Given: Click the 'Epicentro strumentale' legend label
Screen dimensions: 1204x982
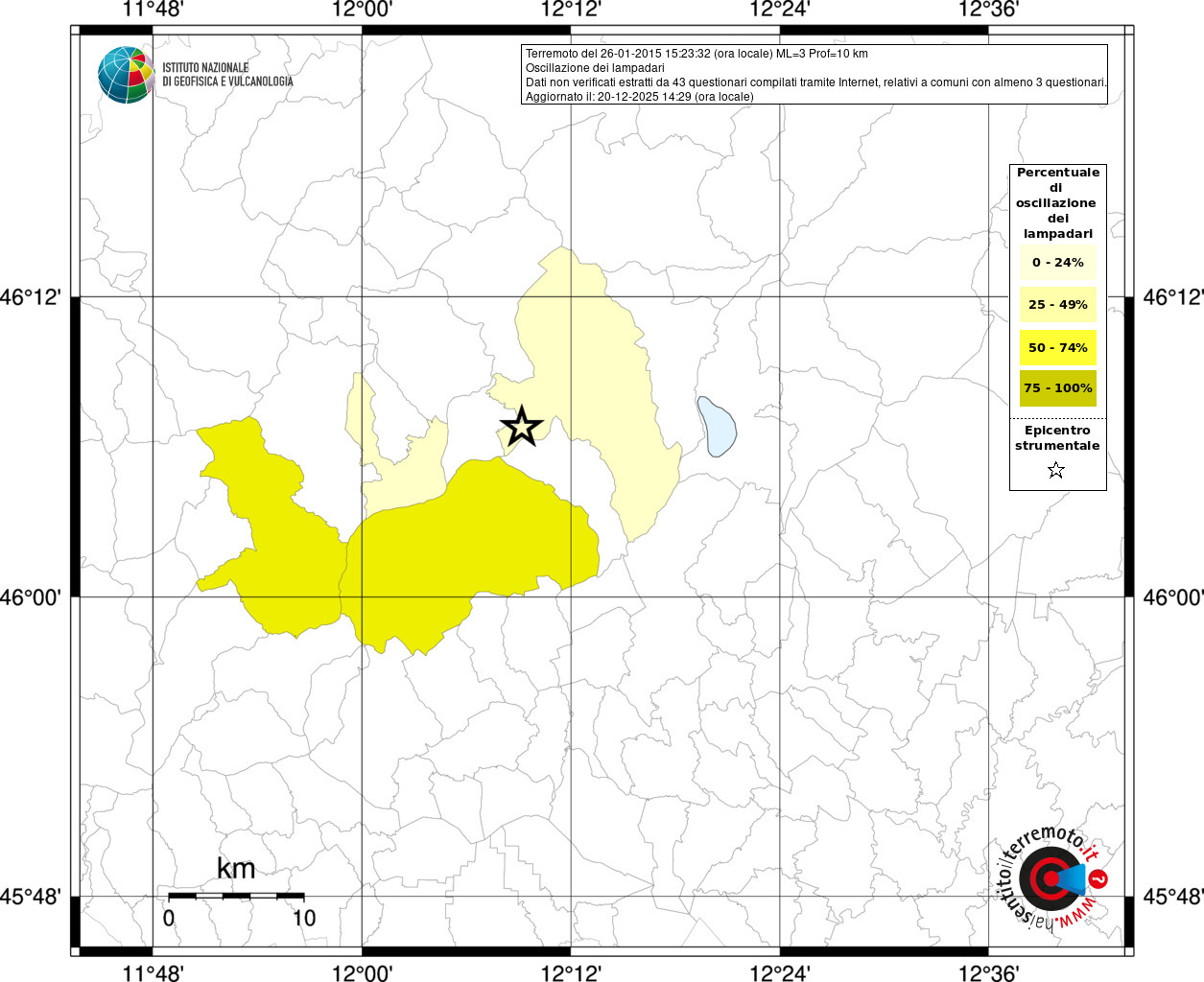Looking at the screenshot, I should point(1057,438).
